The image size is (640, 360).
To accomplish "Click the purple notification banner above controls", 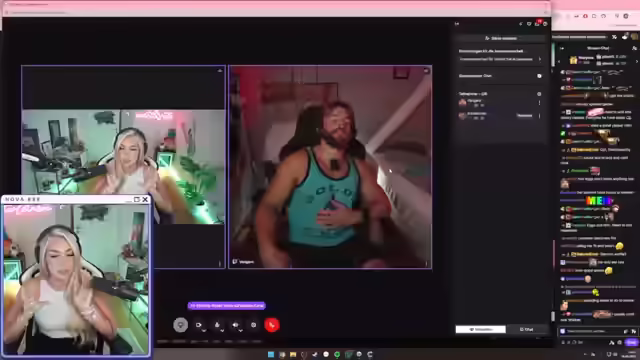I will coord(227,305).
